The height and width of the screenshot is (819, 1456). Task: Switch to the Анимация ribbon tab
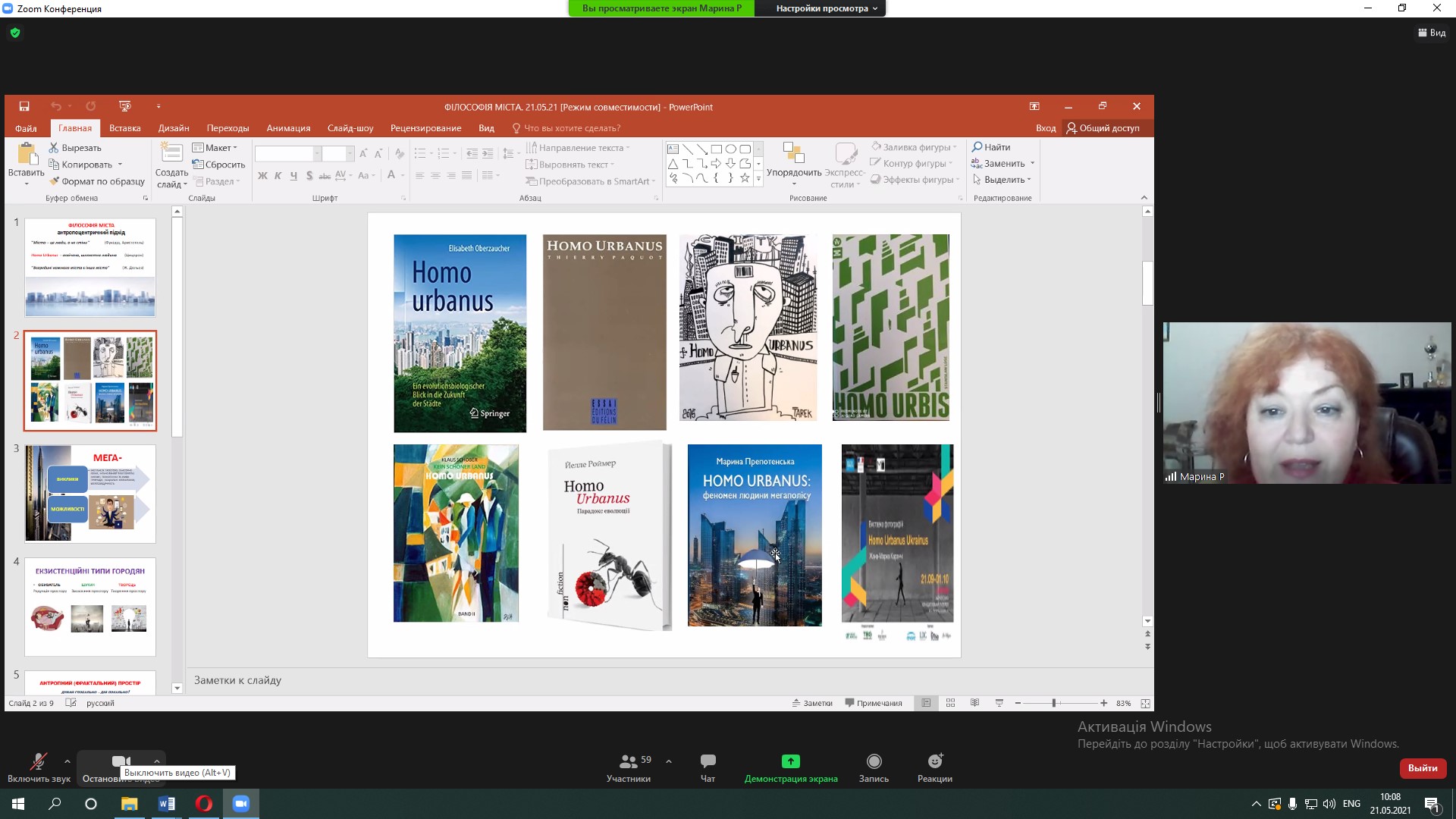pos(288,128)
